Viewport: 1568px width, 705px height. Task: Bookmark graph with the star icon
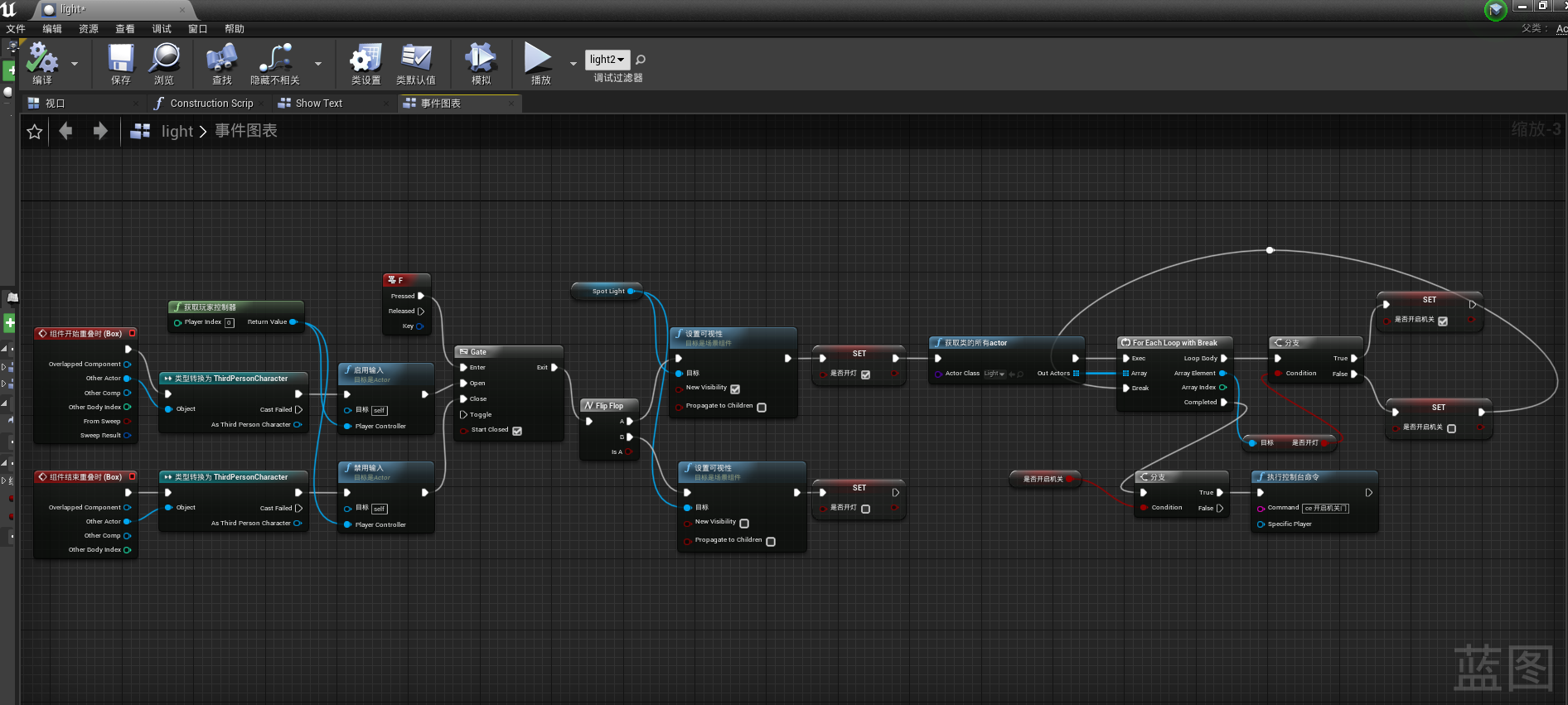pos(35,132)
